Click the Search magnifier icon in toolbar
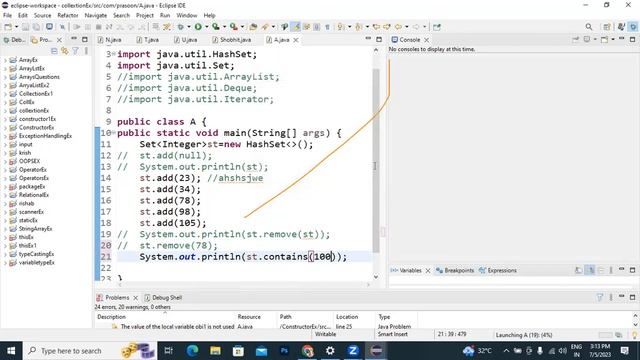Viewport: 640px width, 360px height. click(589, 27)
